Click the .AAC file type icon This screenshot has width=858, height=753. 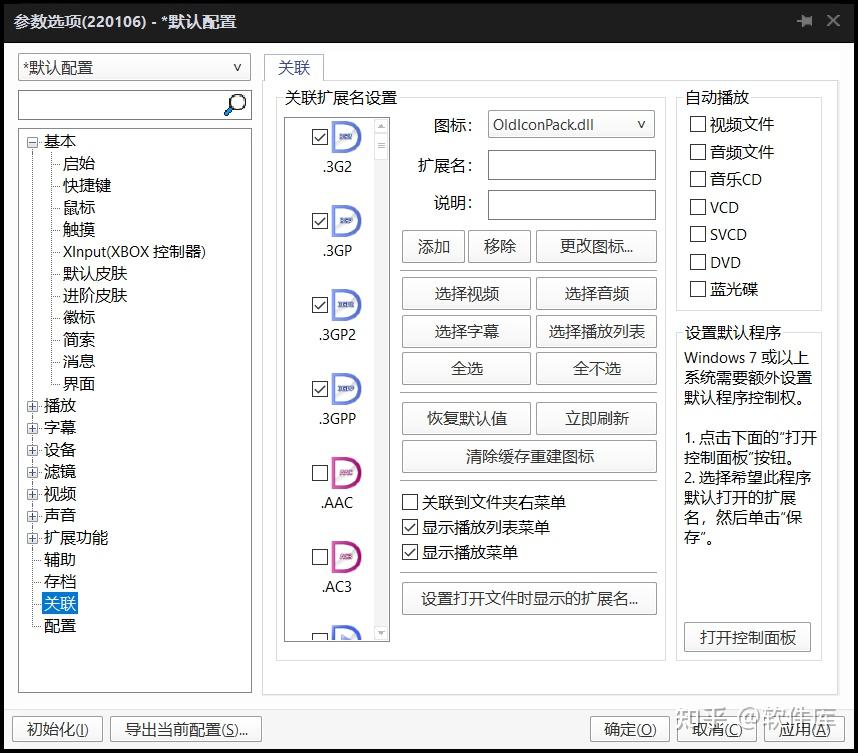click(x=346, y=473)
